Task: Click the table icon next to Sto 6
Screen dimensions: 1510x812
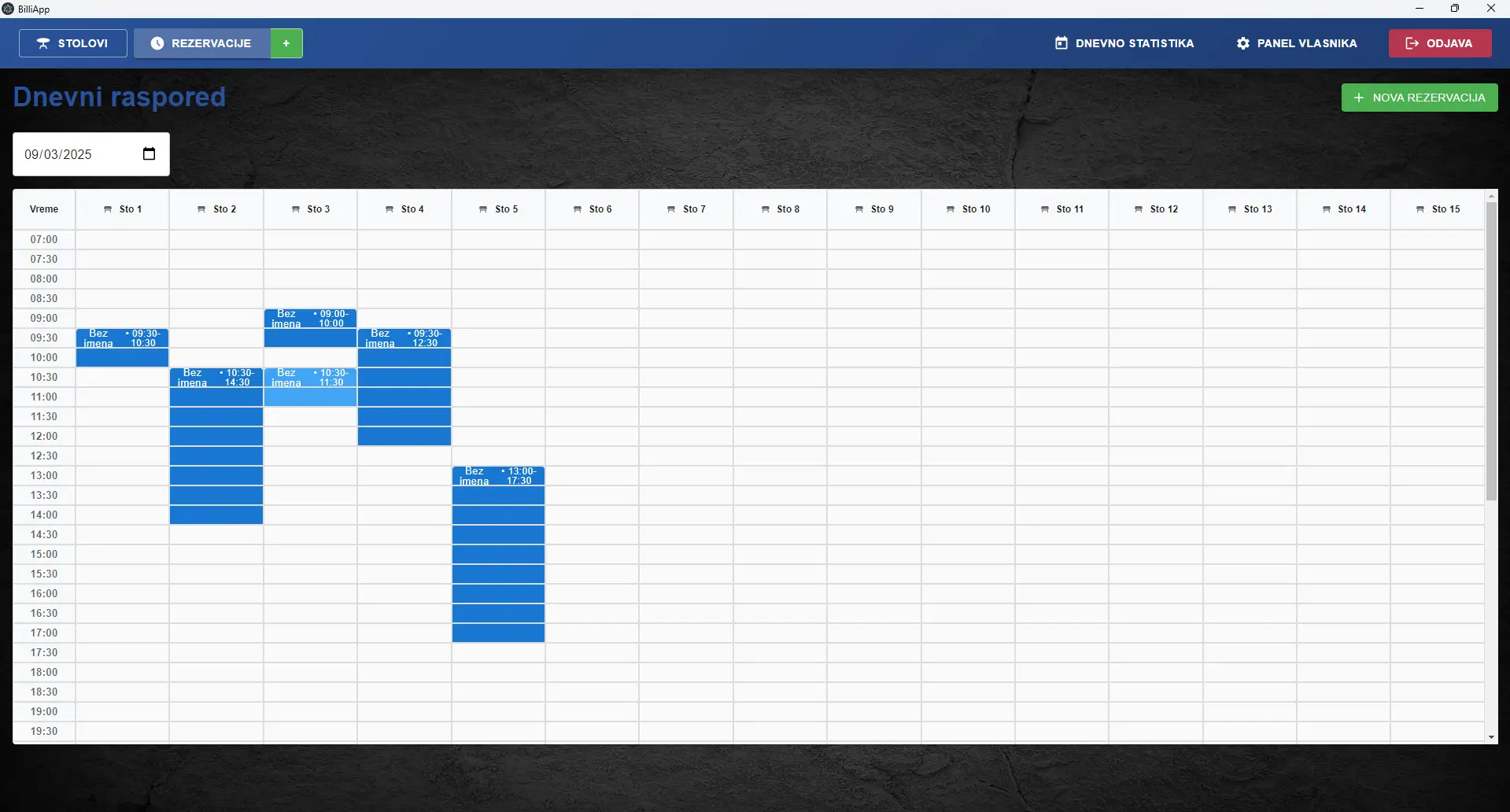Action: (578, 209)
